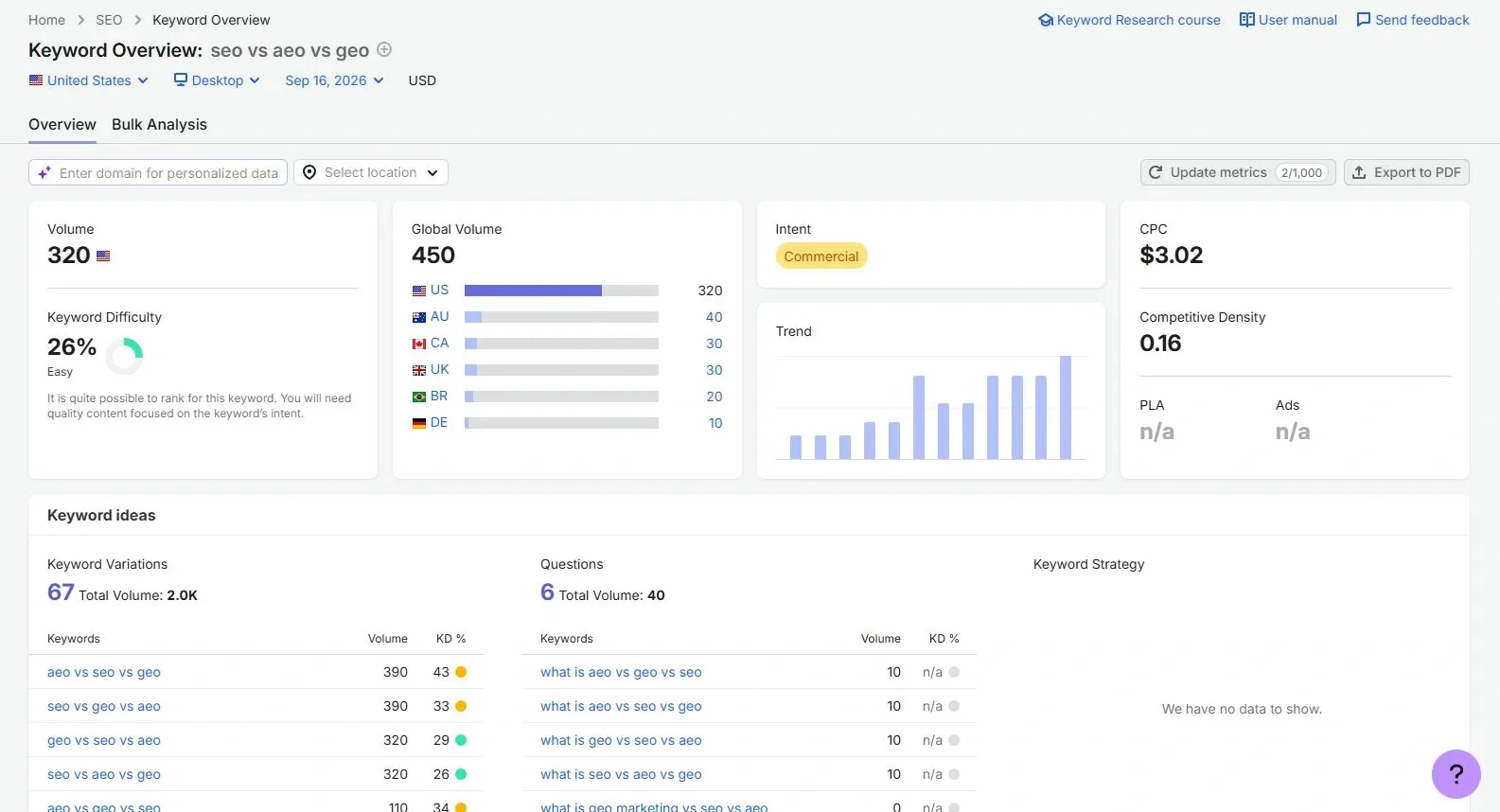
Task: Click the Update metrics button
Action: click(x=1238, y=172)
